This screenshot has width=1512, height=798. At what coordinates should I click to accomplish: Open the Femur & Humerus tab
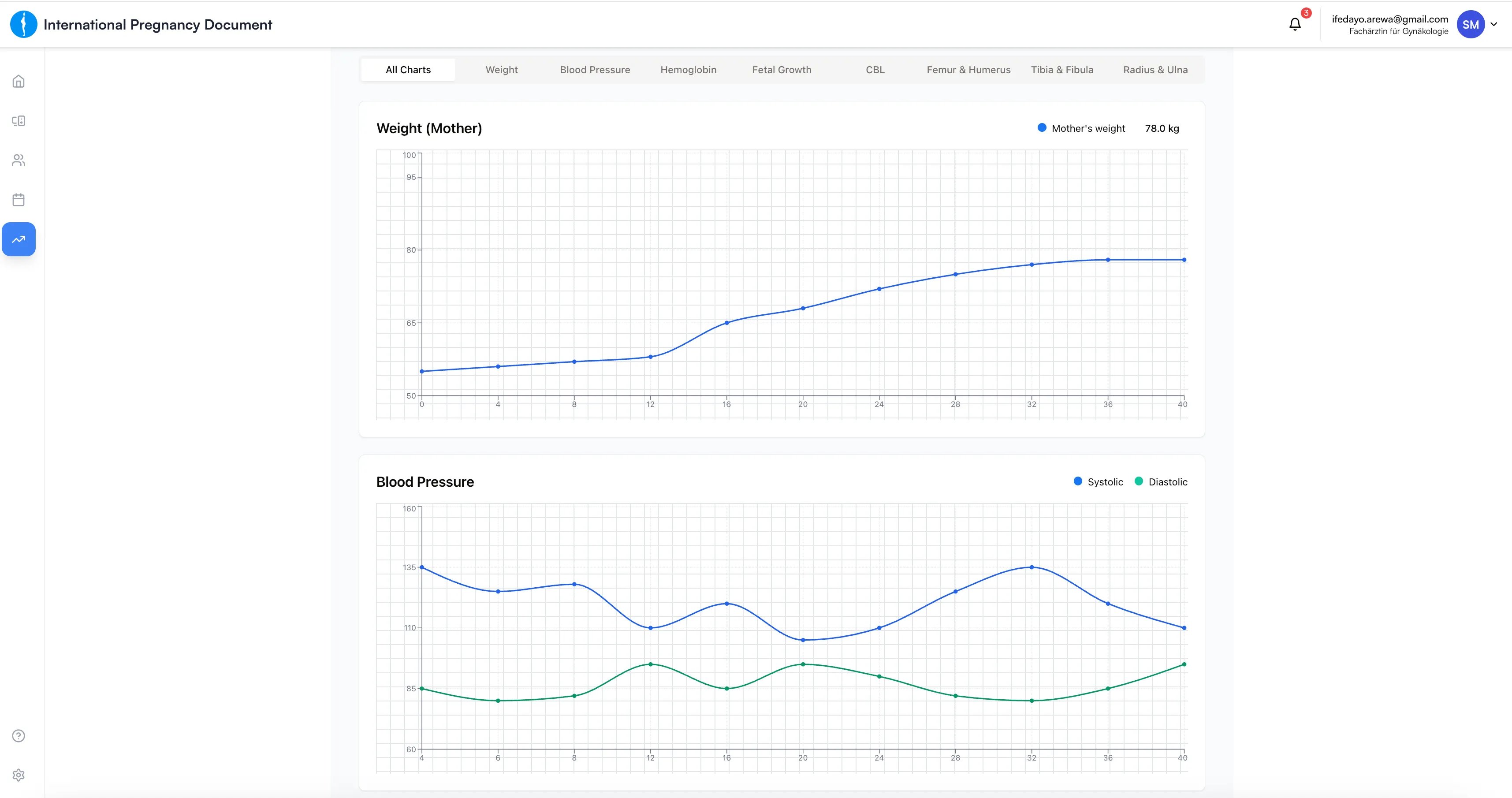pyautogui.click(x=968, y=70)
